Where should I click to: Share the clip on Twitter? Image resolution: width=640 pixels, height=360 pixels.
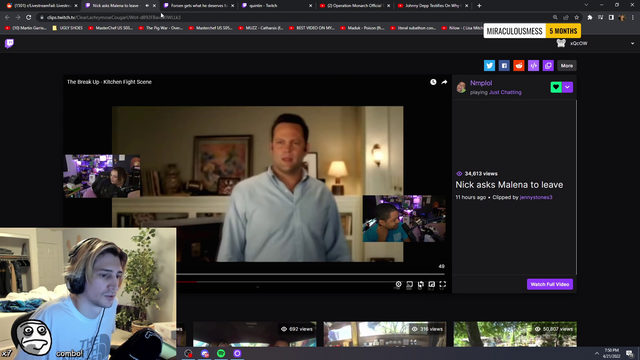(489, 65)
